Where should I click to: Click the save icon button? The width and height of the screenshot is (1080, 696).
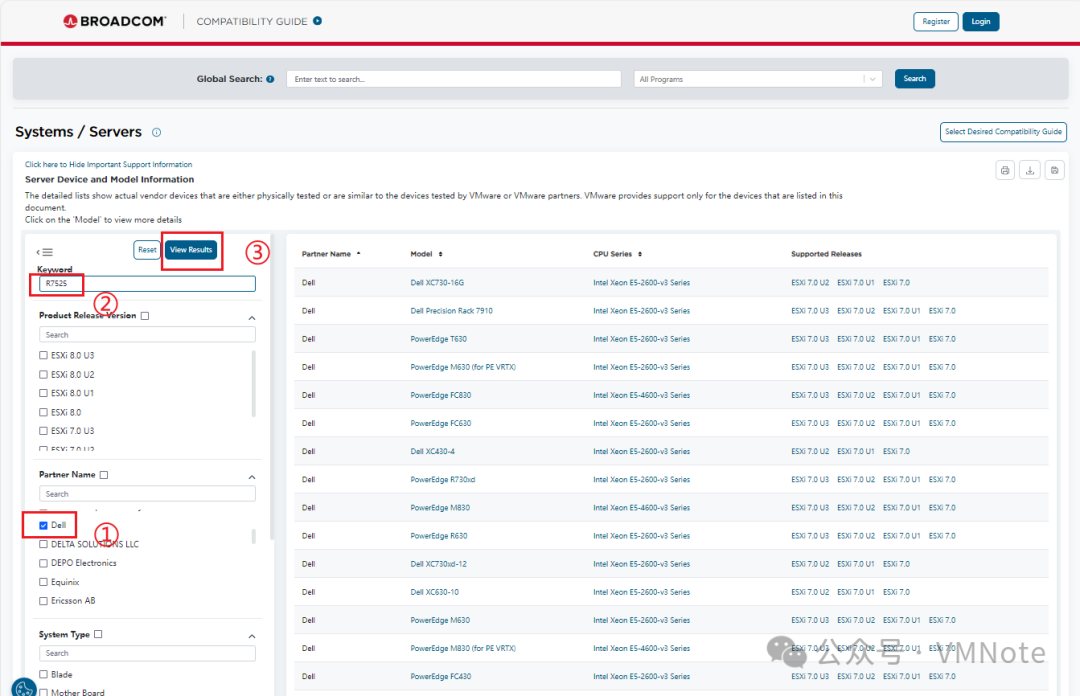1055,170
